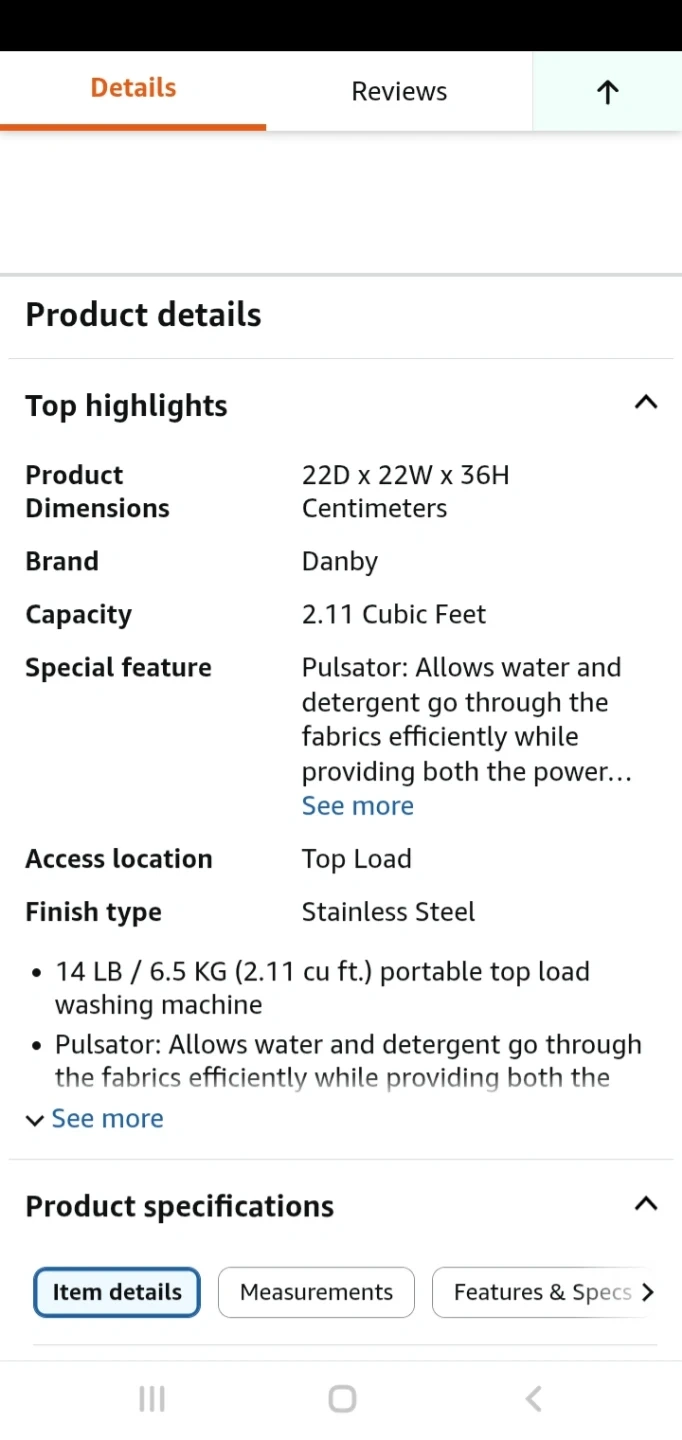The image size is (682, 1440).
Task: Tap the Product specifications heading text
Action: pos(179,1206)
